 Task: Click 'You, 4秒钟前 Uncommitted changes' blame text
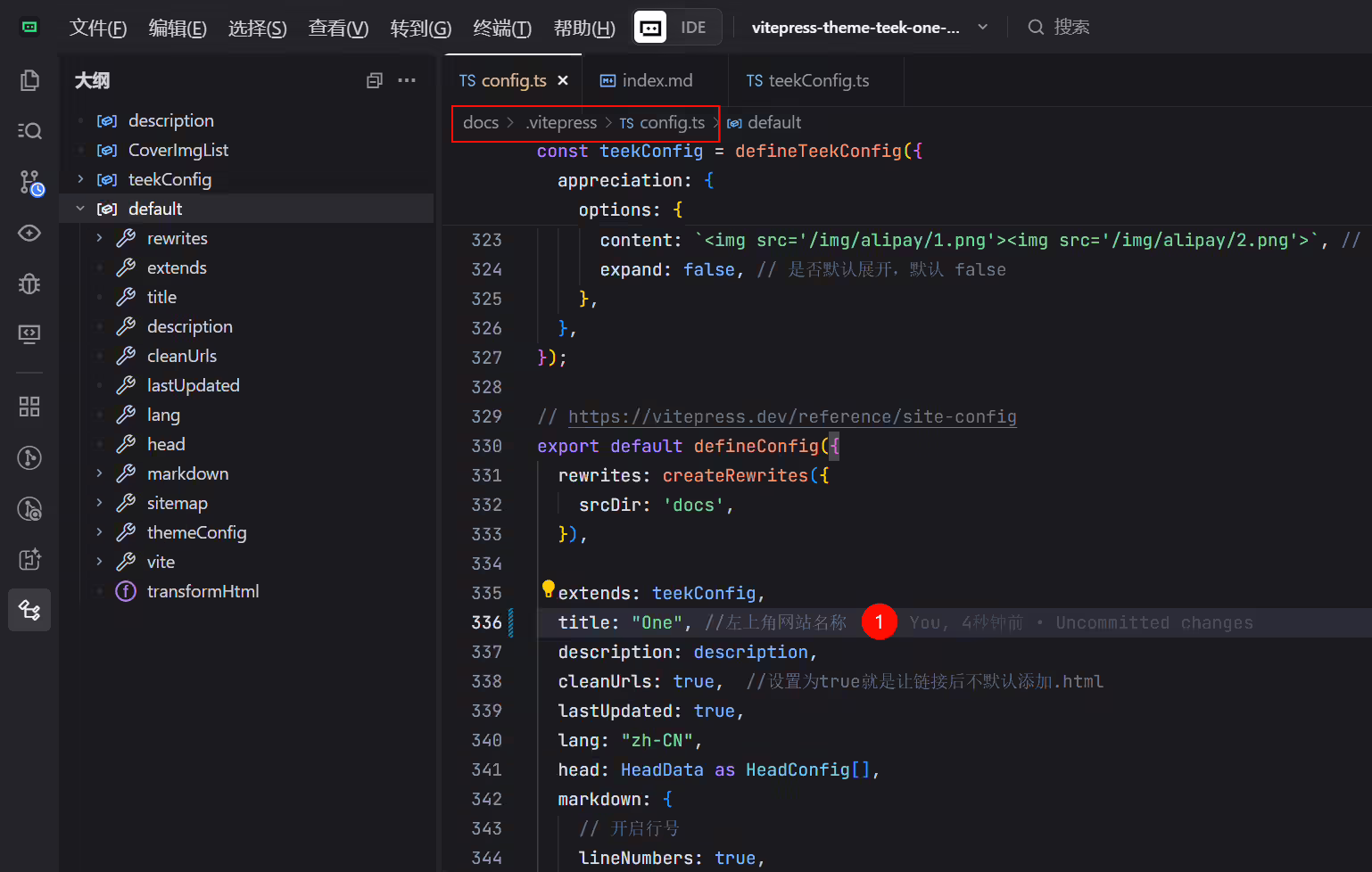[1081, 622]
